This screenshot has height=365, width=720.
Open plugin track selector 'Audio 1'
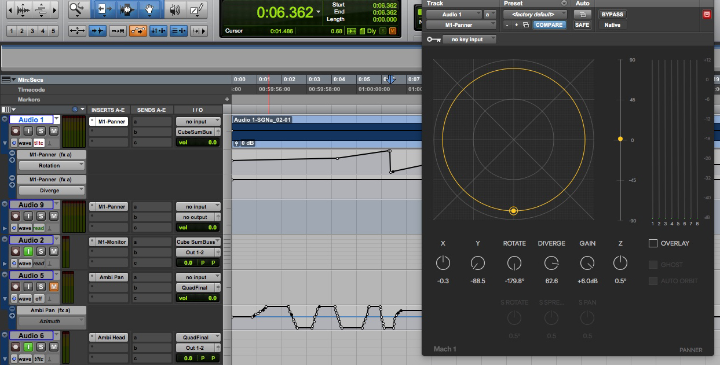click(454, 14)
